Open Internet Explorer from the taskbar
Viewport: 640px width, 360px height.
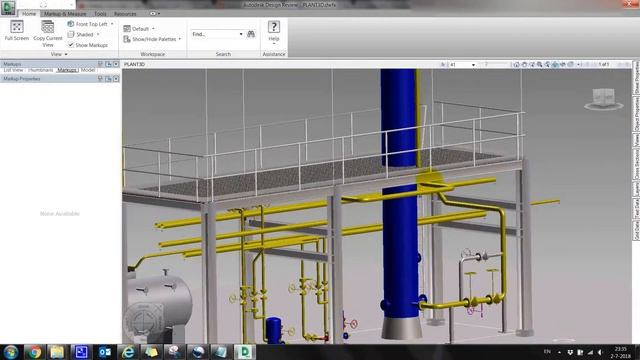tap(128, 352)
